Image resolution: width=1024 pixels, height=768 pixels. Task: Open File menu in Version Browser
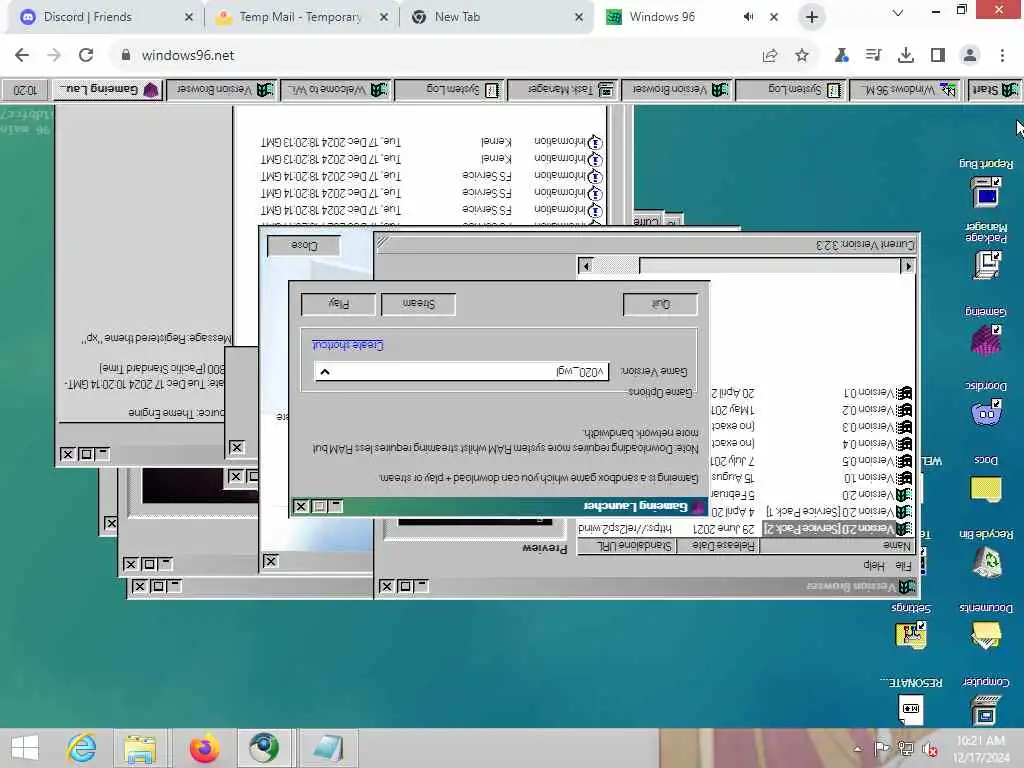click(903, 566)
